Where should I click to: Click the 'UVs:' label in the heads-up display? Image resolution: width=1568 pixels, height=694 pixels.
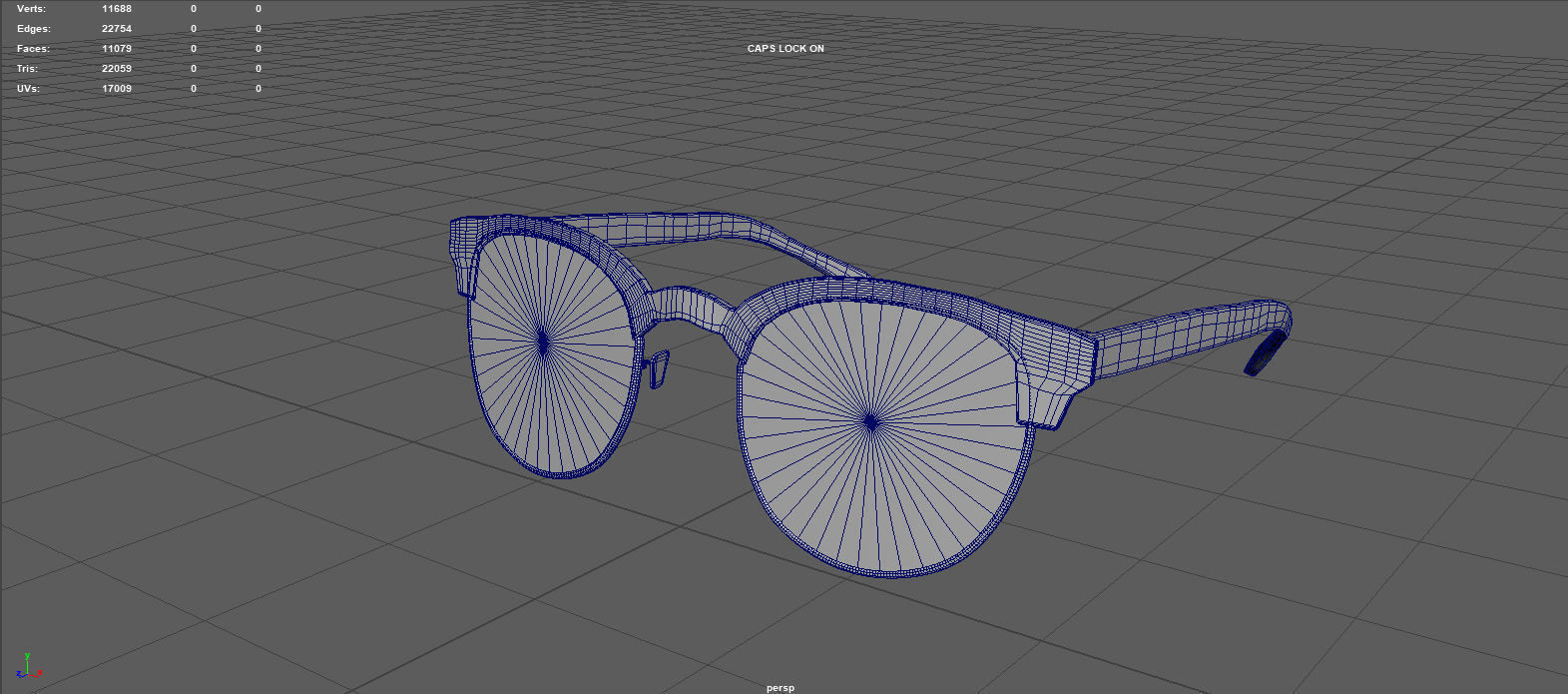point(29,89)
